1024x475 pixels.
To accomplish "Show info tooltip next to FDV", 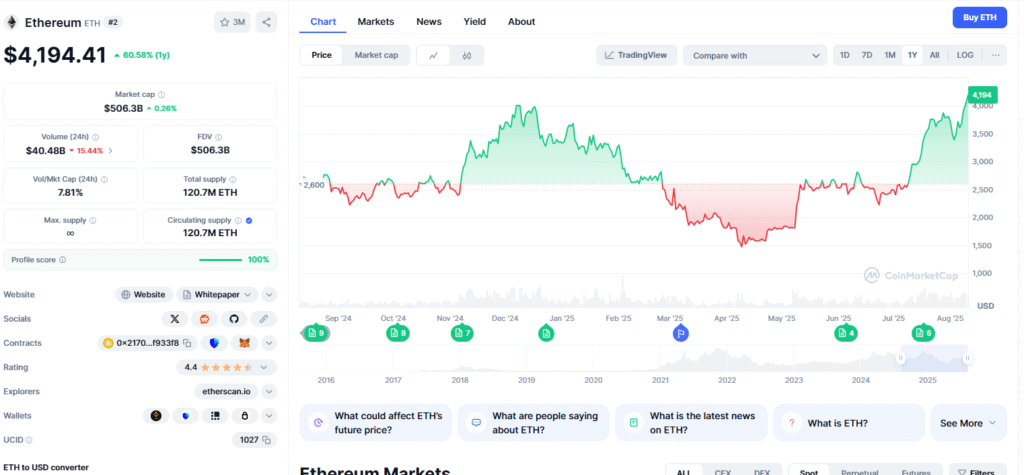I will coord(218,137).
